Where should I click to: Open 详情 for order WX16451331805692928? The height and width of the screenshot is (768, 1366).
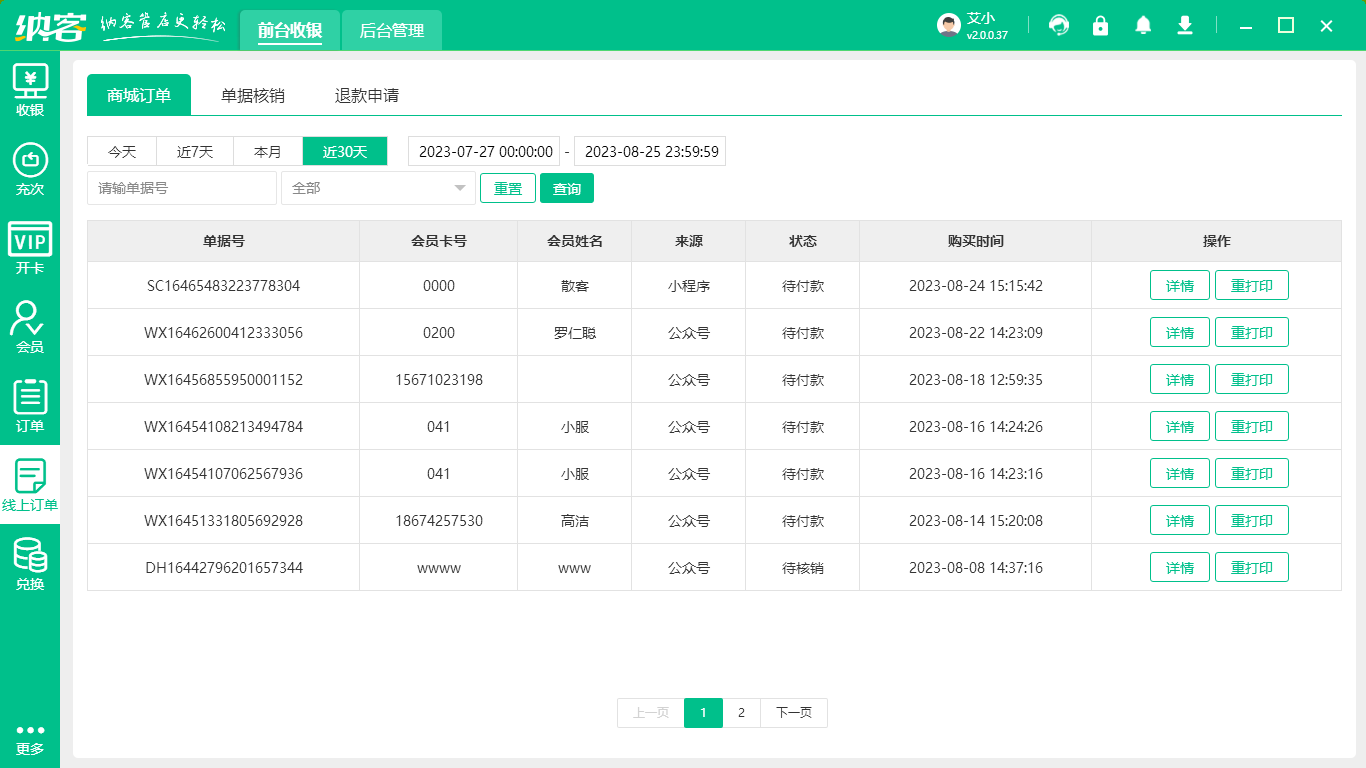pyautogui.click(x=1180, y=520)
